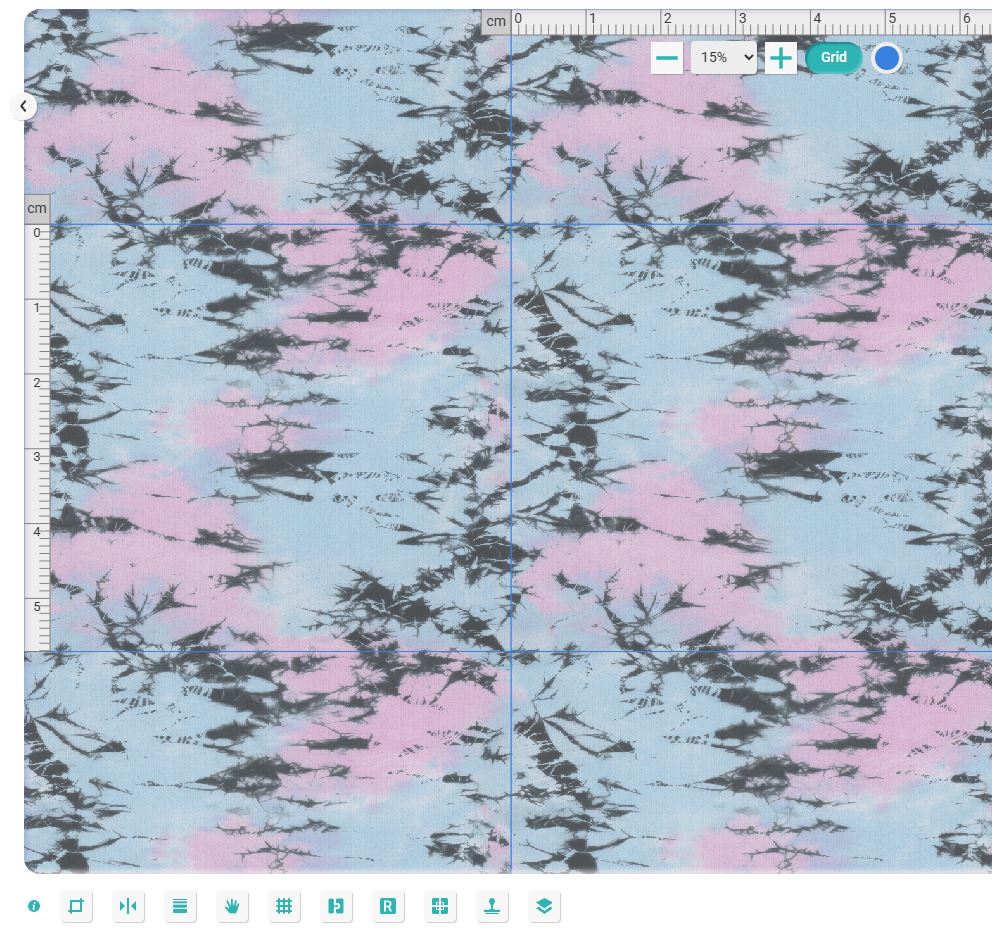This screenshot has height=931, width=992.
Task: Click the mirror flip tool icon
Action: pyautogui.click(x=128, y=906)
